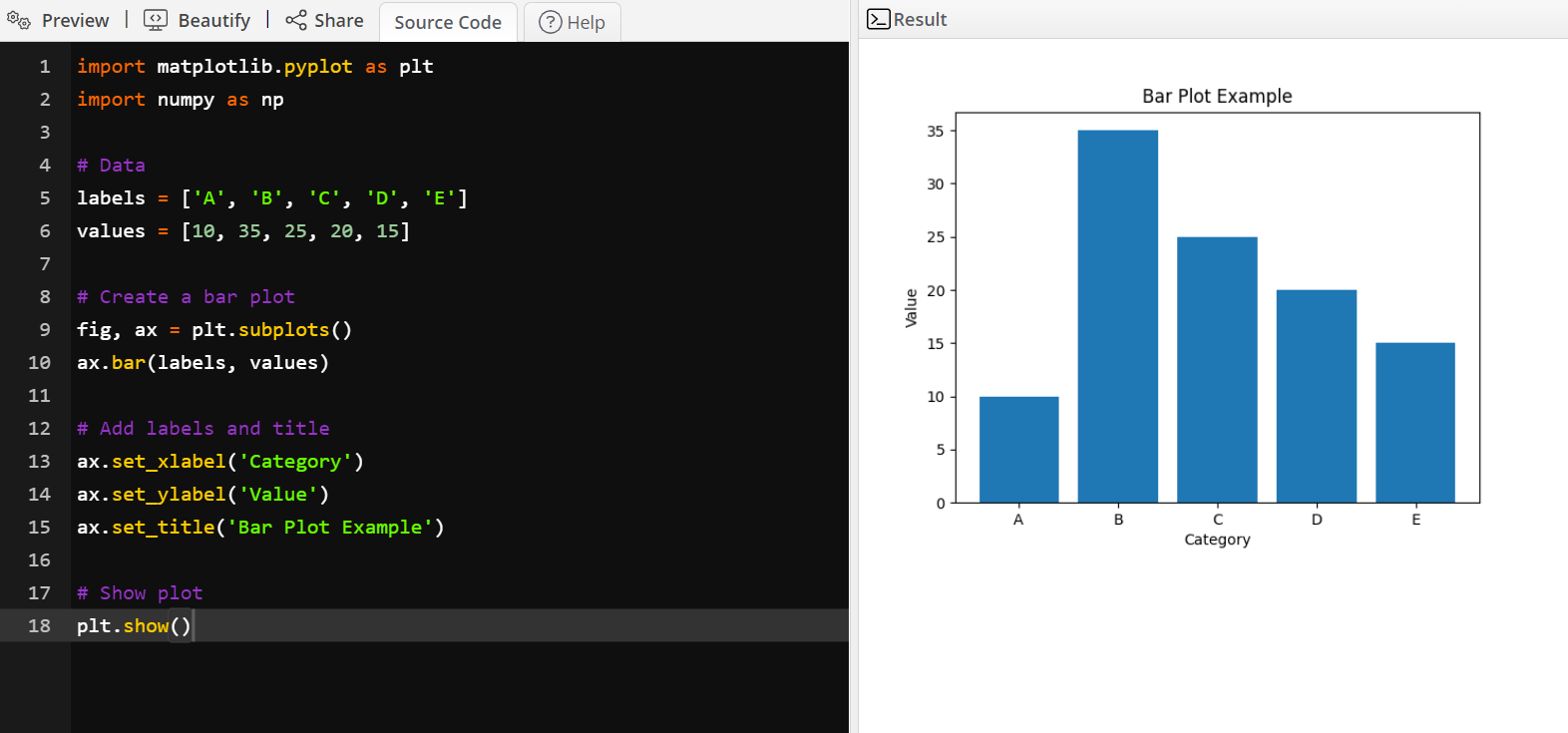Click y-axis tick label 20

pos(935,290)
